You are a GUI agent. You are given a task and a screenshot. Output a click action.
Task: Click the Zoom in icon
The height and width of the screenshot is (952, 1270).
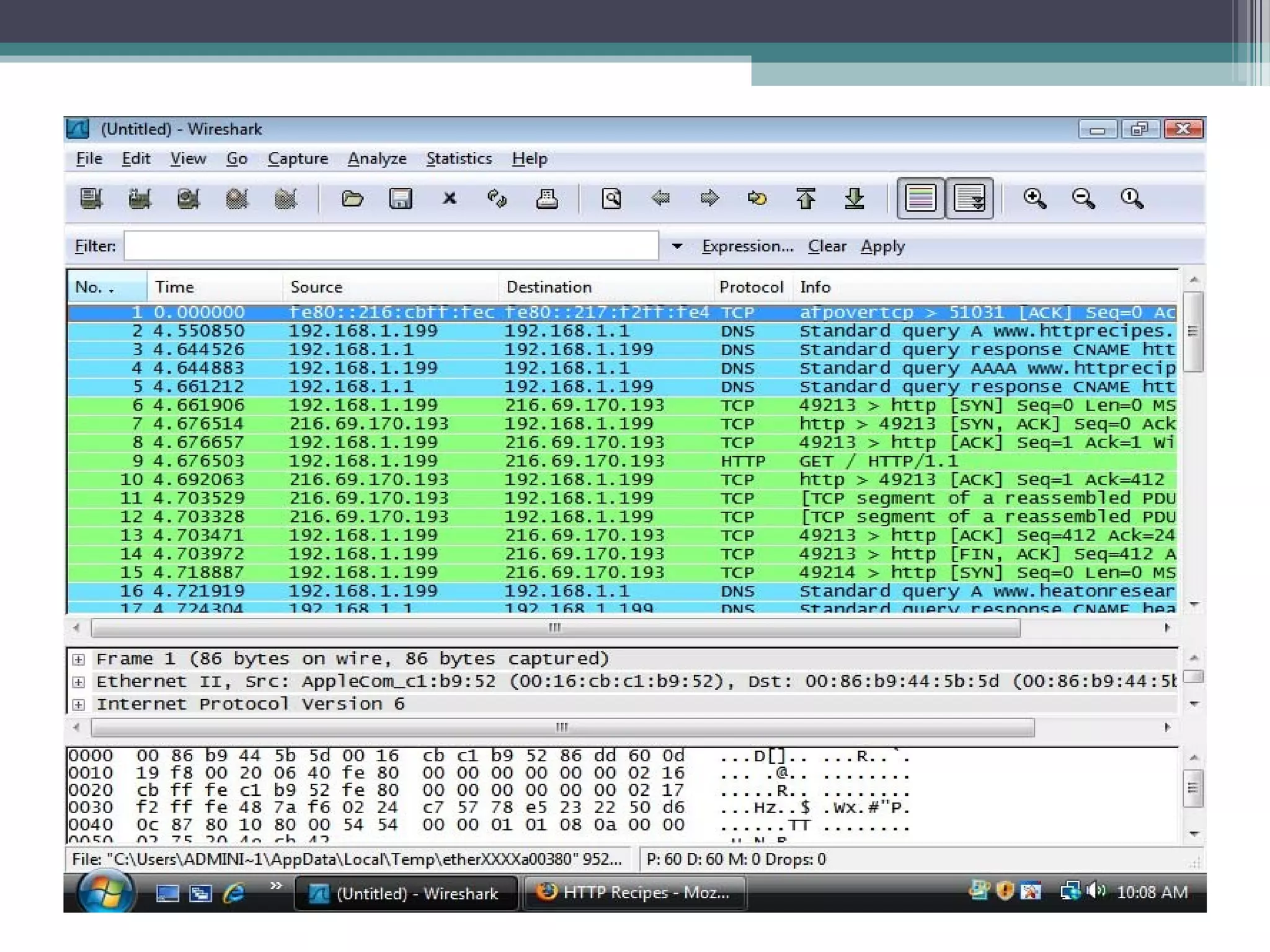tap(1034, 199)
